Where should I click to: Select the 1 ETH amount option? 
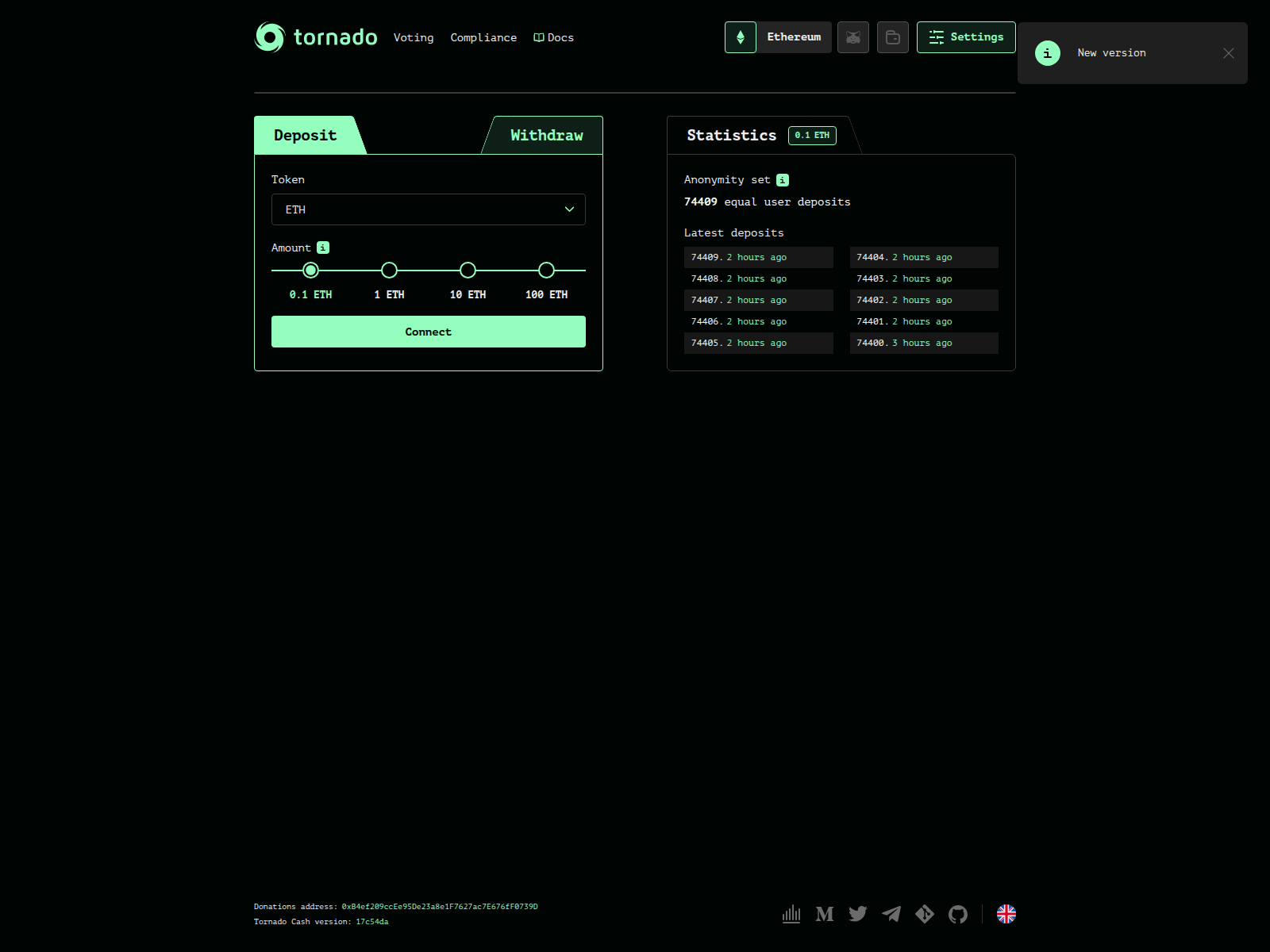point(389,271)
